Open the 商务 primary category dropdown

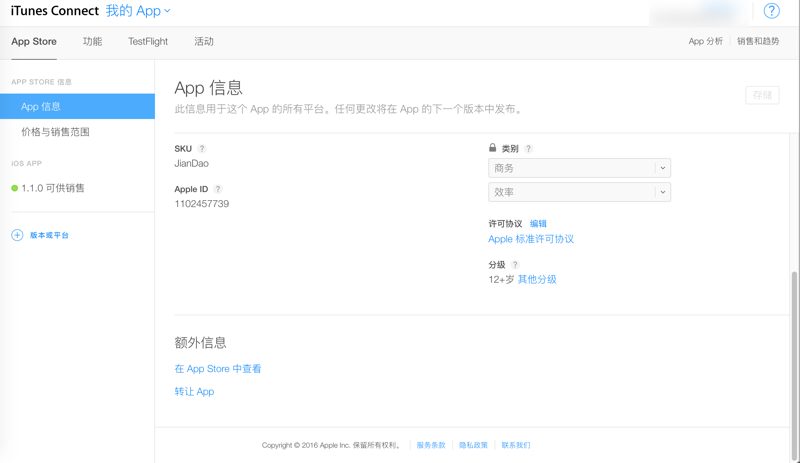pyautogui.click(x=579, y=168)
